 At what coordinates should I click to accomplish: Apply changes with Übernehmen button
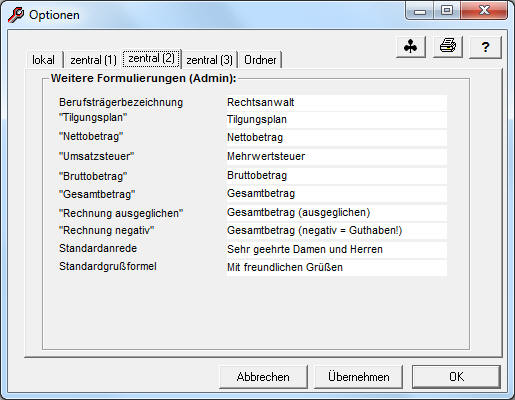[358, 377]
